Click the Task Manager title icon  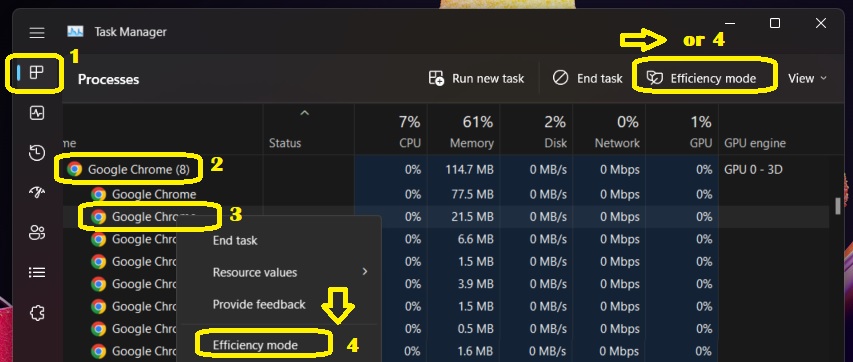[75, 32]
